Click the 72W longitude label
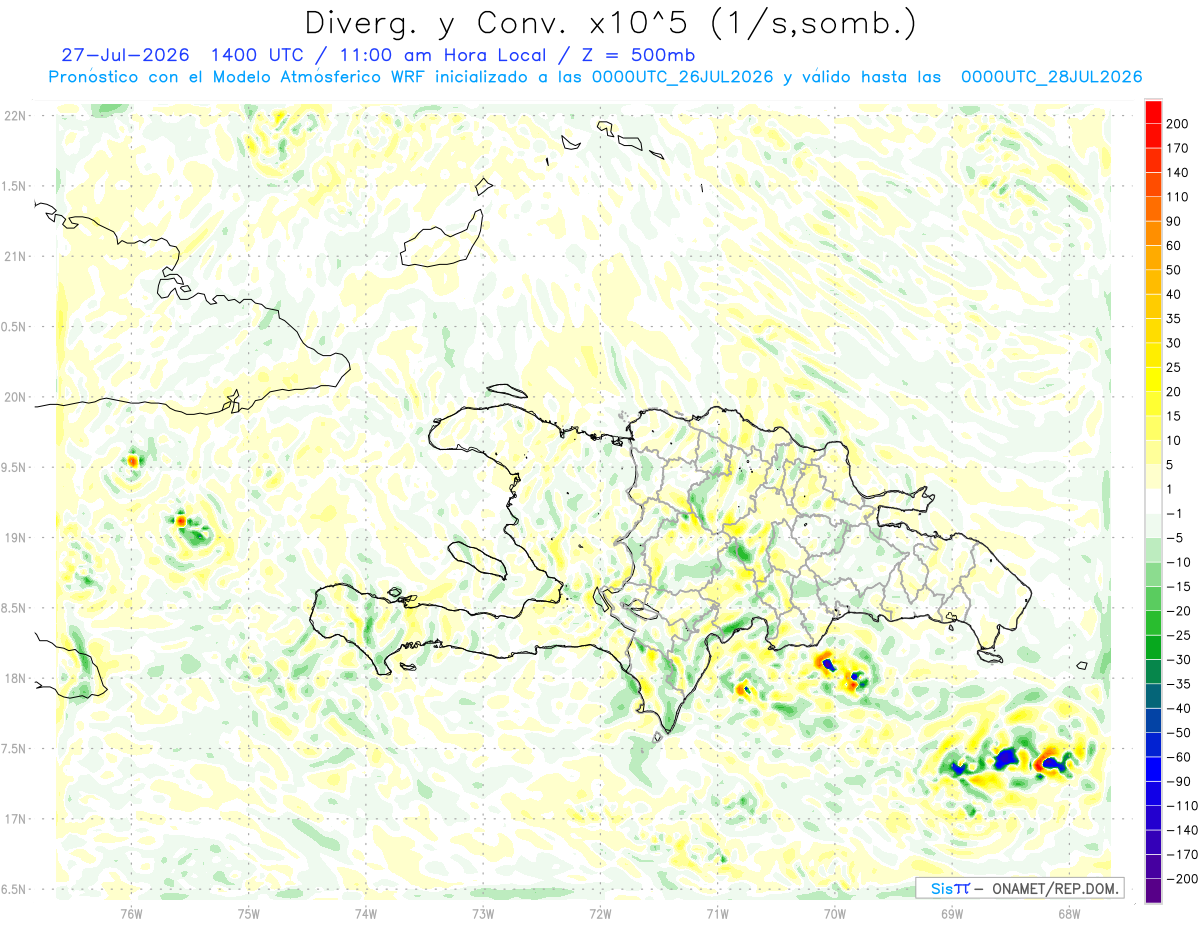Viewport: 1200px width, 927px height. click(599, 913)
